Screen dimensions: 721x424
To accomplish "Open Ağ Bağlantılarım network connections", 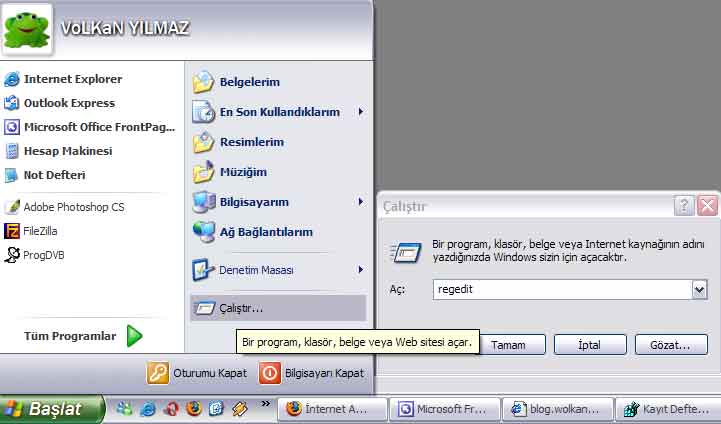I will tap(266, 232).
